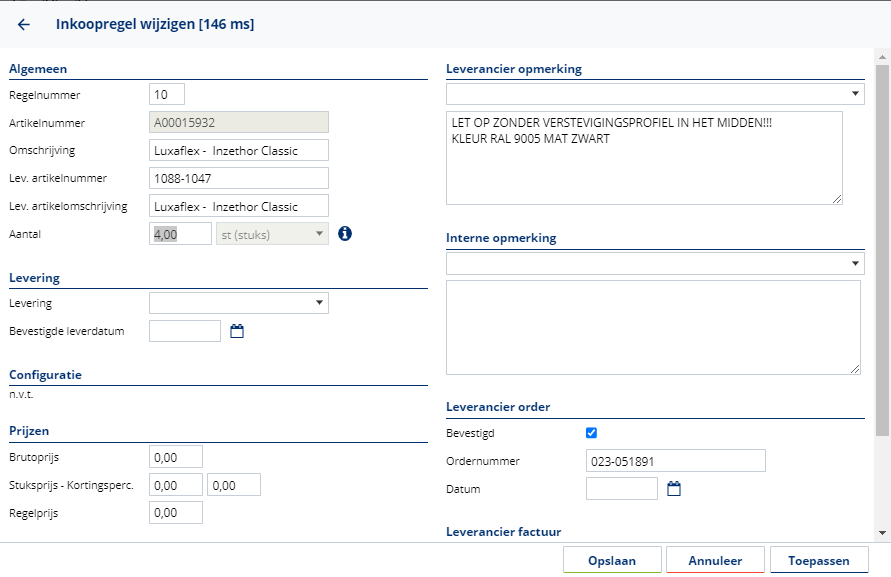Image resolution: width=891 pixels, height=577 pixels.
Task: Click the Omschrijving text field
Action: coord(239,150)
